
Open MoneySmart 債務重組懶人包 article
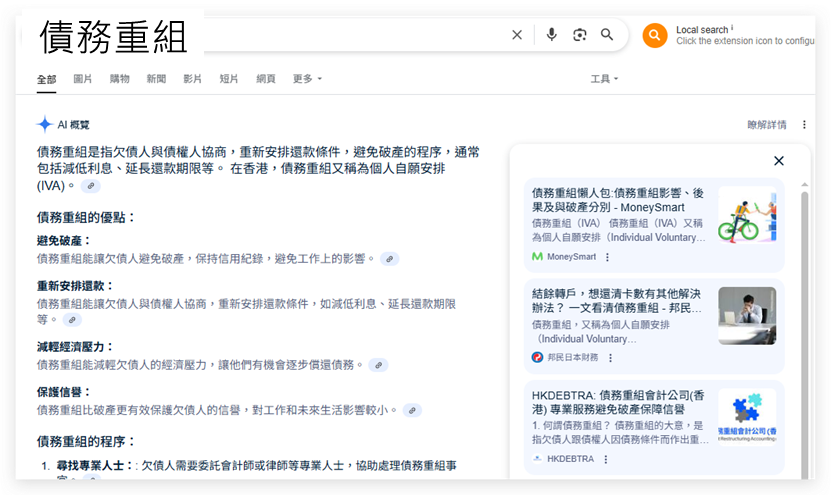pos(618,199)
